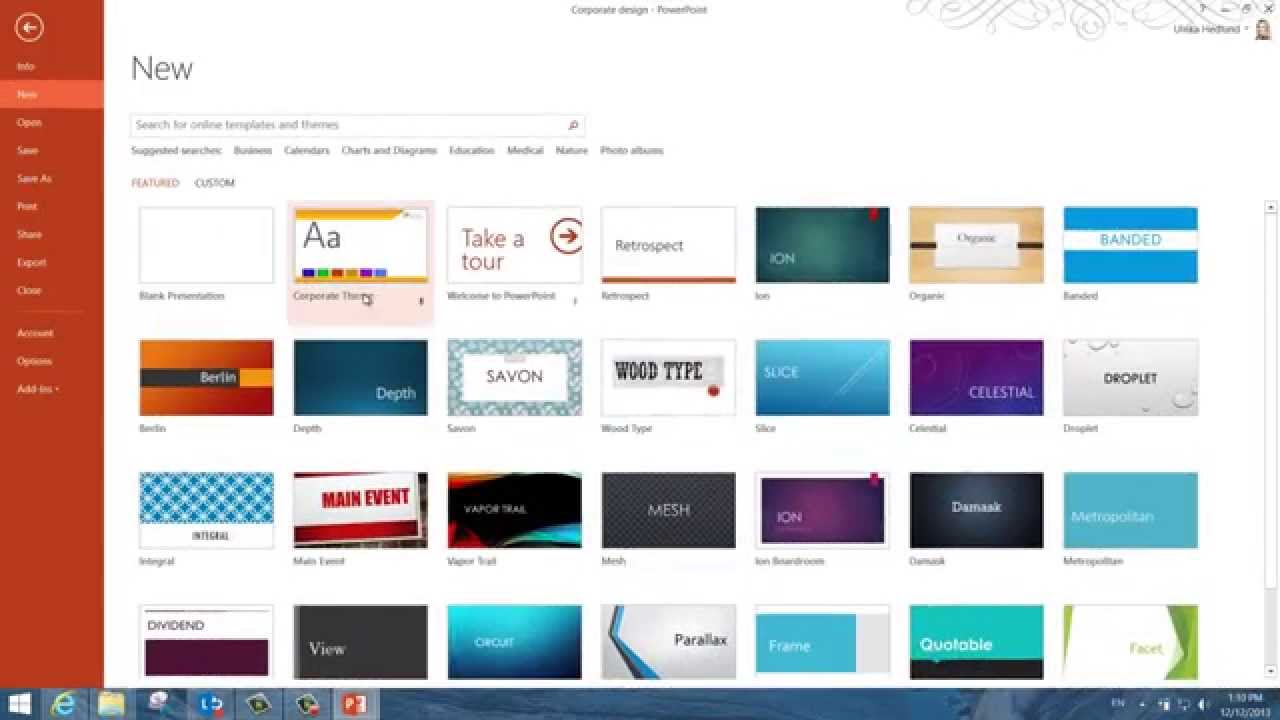The width and height of the screenshot is (1280, 720).
Task: Select the Ion Boardroom theme
Action: point(822,510)
